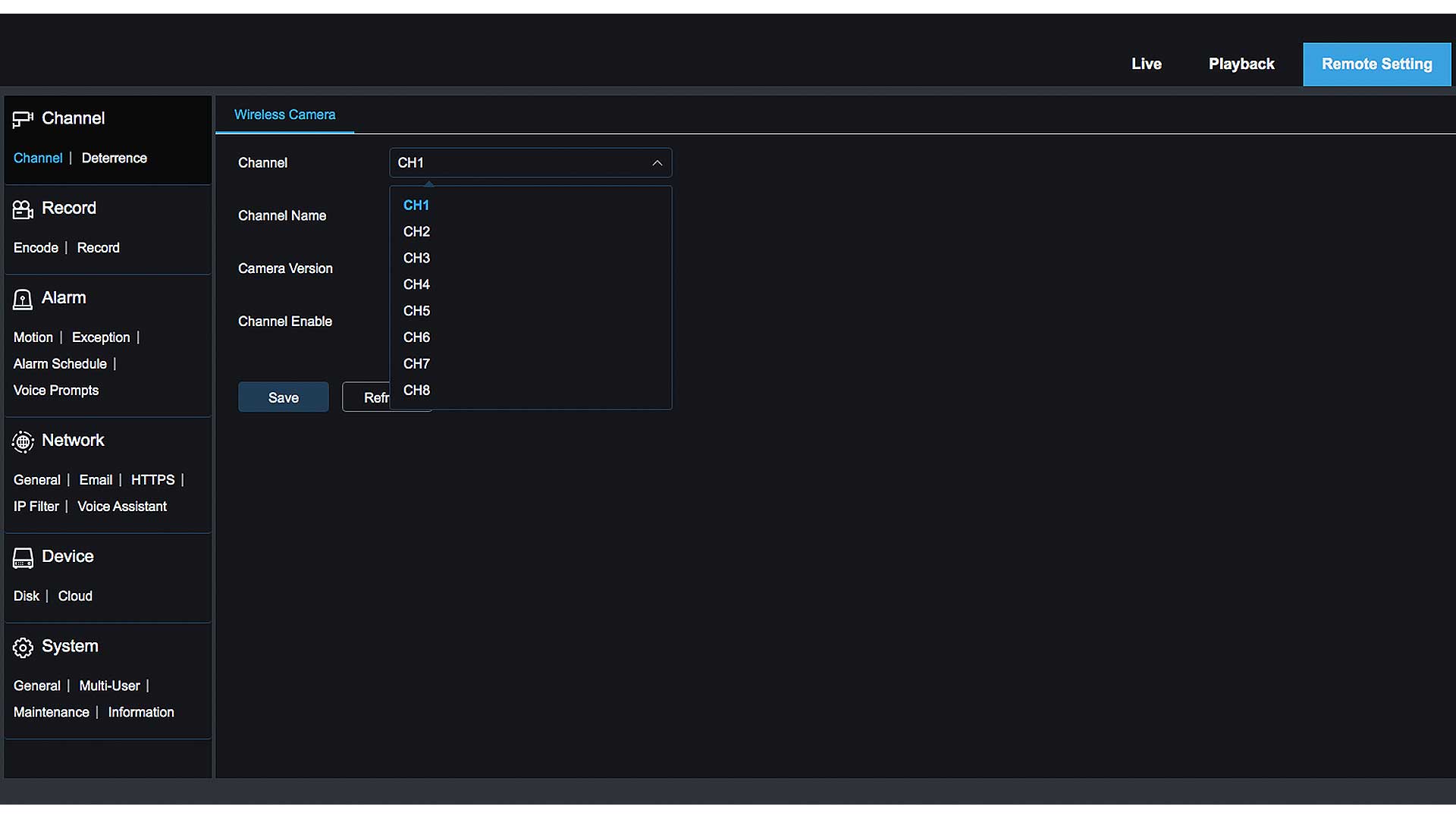Screen dimensions: 1456x819
Task: Open the Deterrence settings
Action: click(x=114, y=158)
